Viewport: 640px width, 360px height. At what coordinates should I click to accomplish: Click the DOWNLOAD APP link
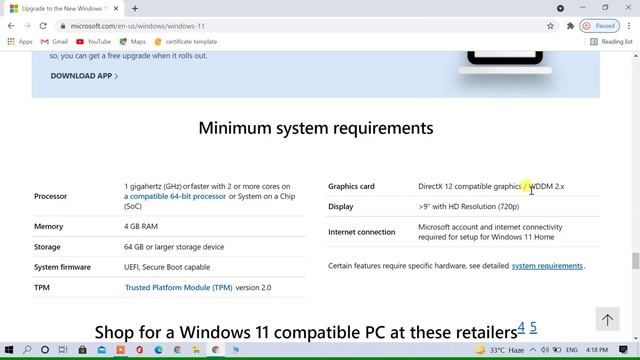pyautogui.click(x=84, y=76)
